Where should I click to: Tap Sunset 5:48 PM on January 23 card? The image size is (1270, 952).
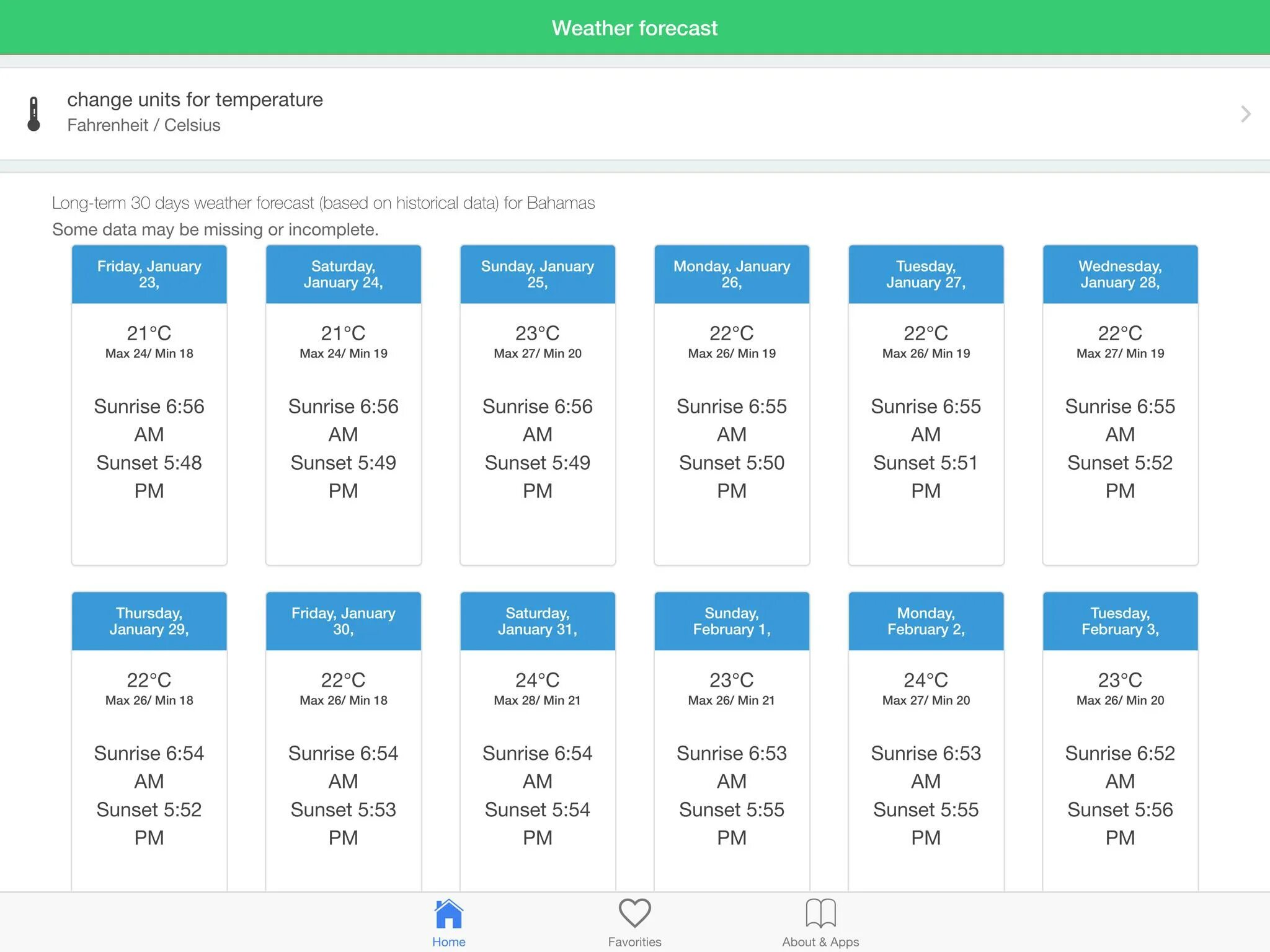(149, 477)
